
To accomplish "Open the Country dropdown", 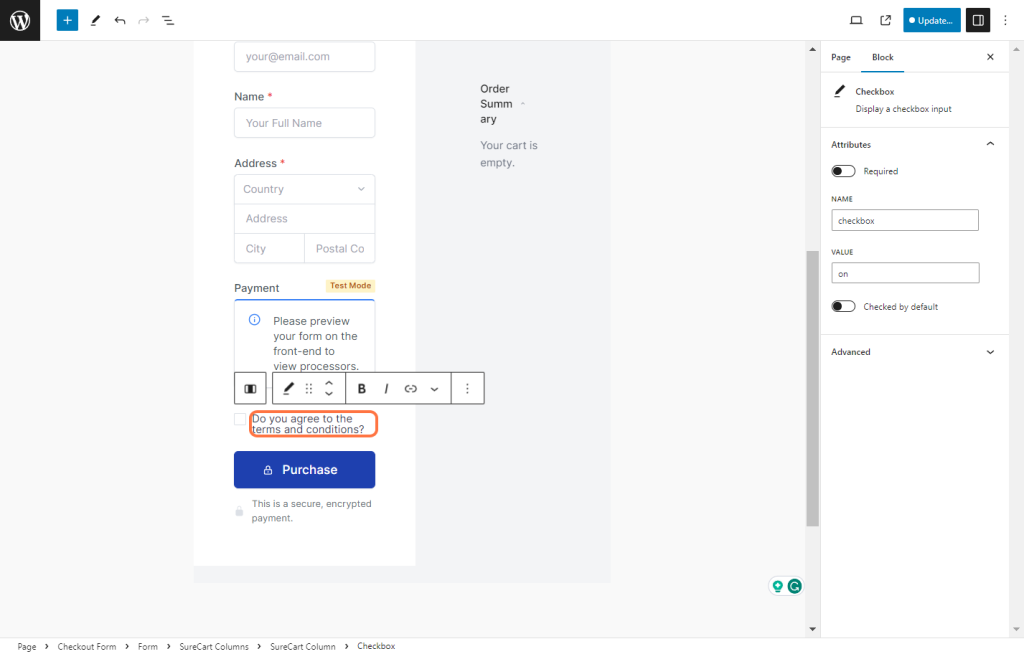I will 304,189.
